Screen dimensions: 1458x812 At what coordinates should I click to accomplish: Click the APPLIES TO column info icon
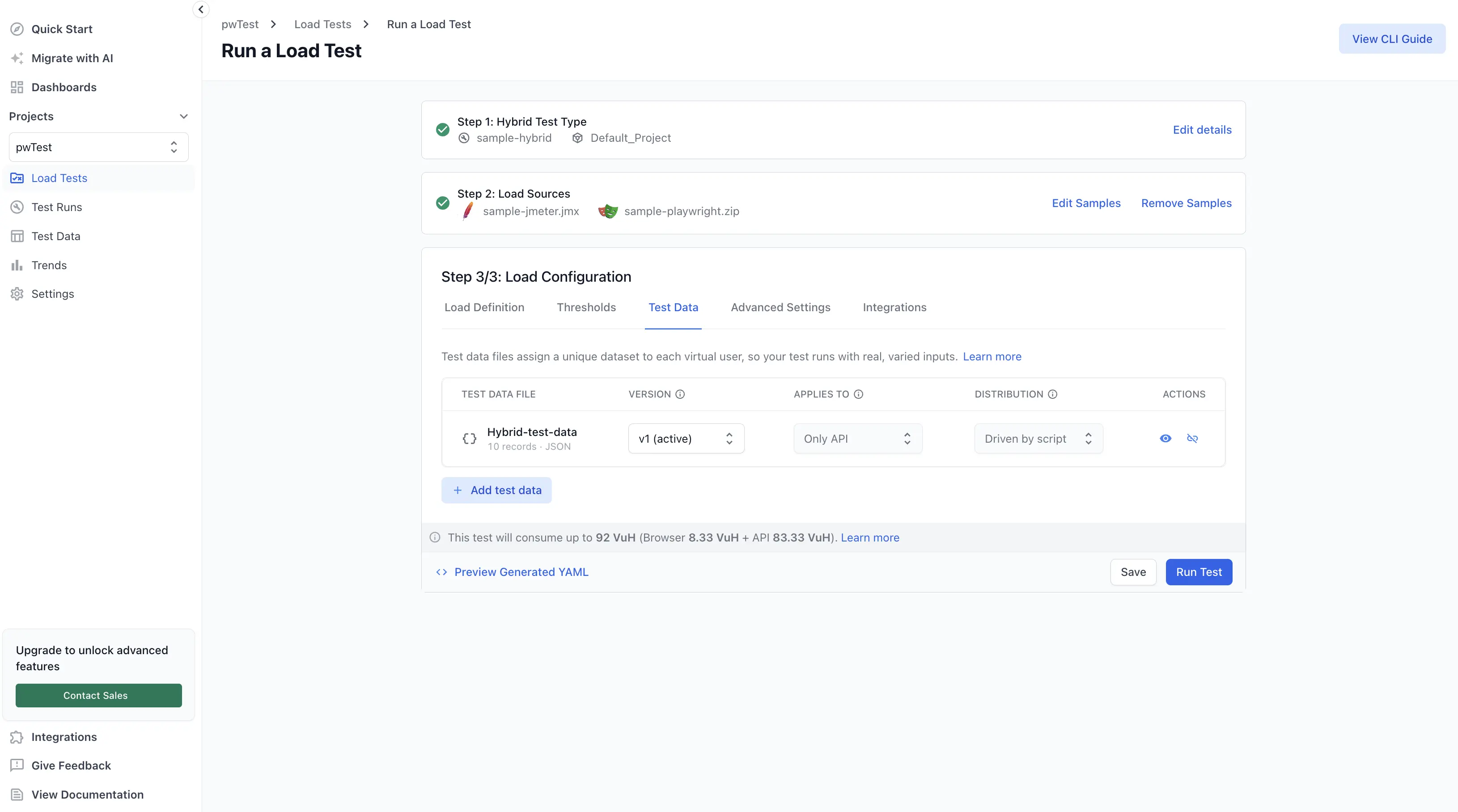pyautogui.click(x=859, y=394)
